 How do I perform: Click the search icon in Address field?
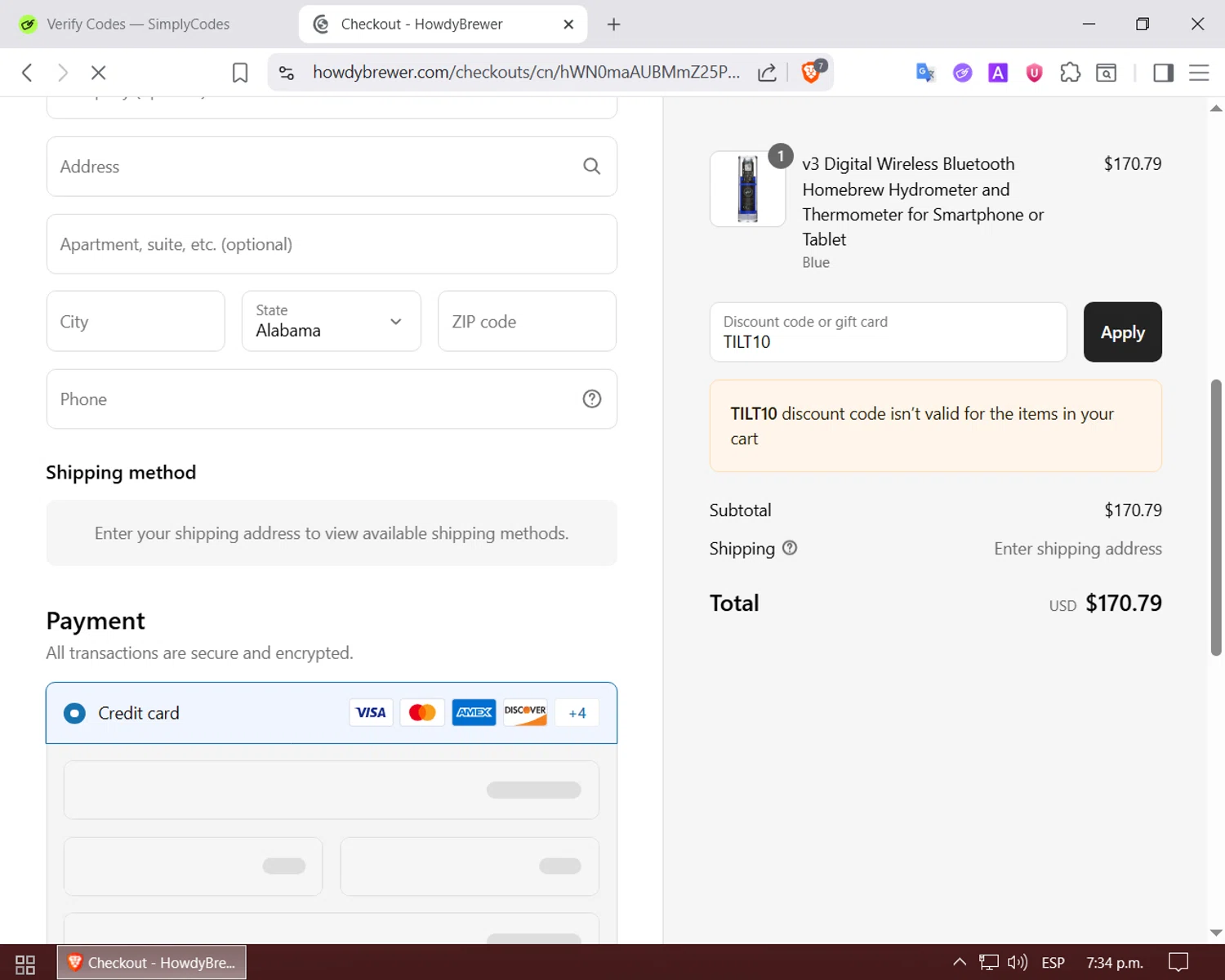pyautogui.click(x=592, y=167)
